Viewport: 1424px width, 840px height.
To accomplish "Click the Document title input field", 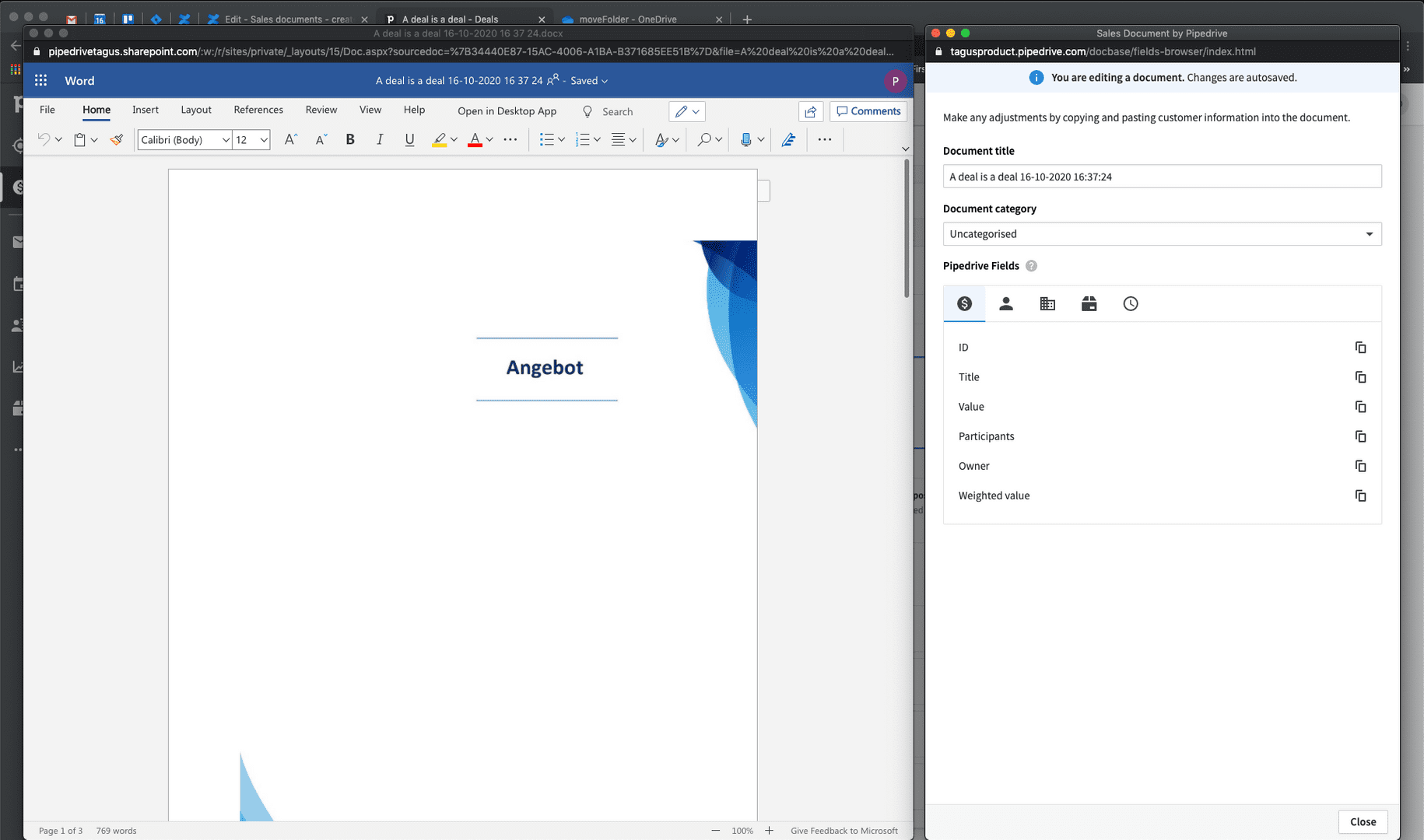I will (1162, 177).
